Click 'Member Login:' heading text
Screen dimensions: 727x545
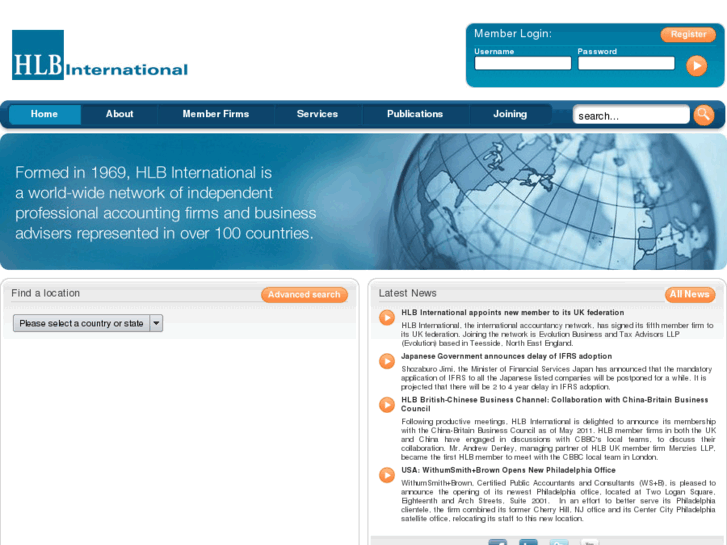click(x=513, y=33)
